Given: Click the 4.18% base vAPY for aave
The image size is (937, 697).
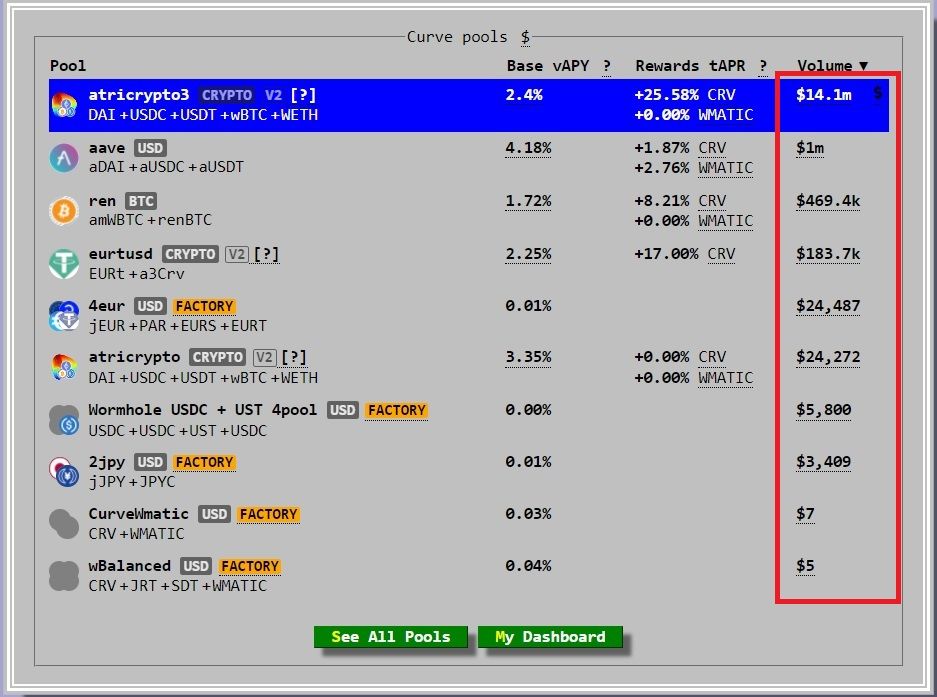Looking at the screenshot, I should [528, 148].
